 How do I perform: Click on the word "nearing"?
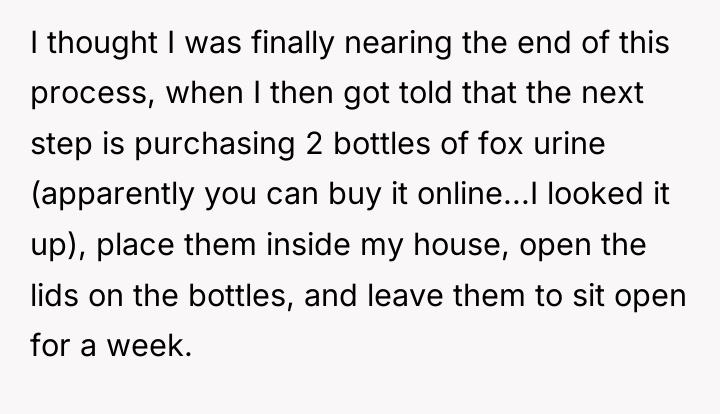point(398,44)
